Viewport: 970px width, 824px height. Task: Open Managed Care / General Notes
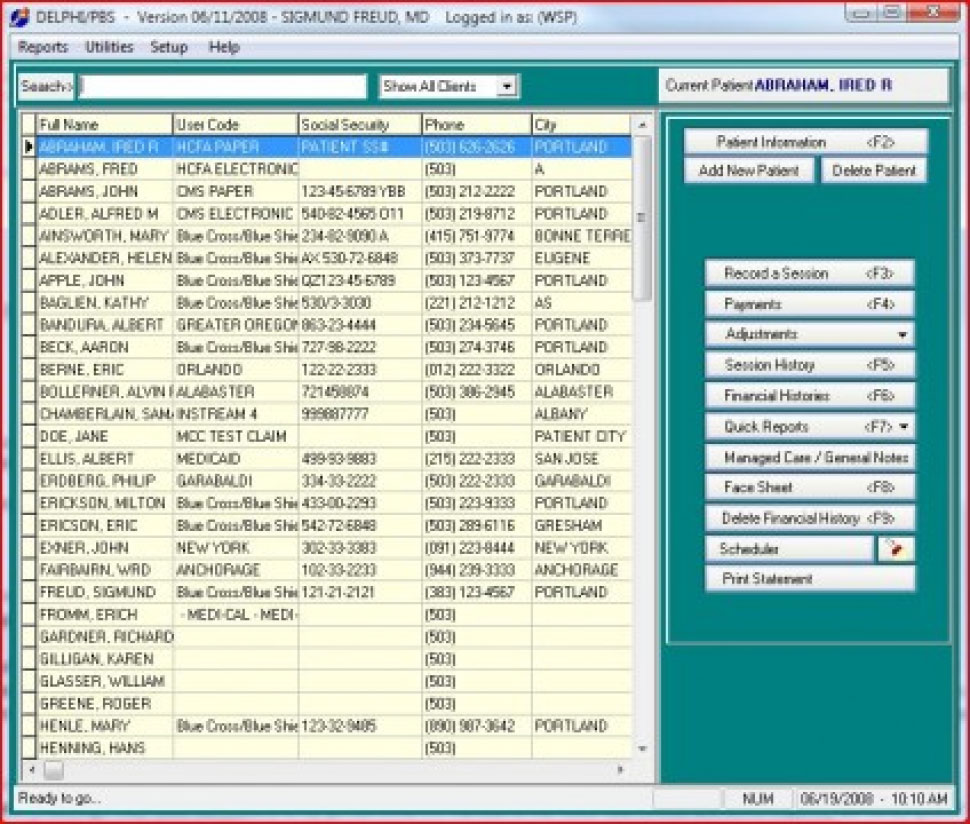point(809,457)
